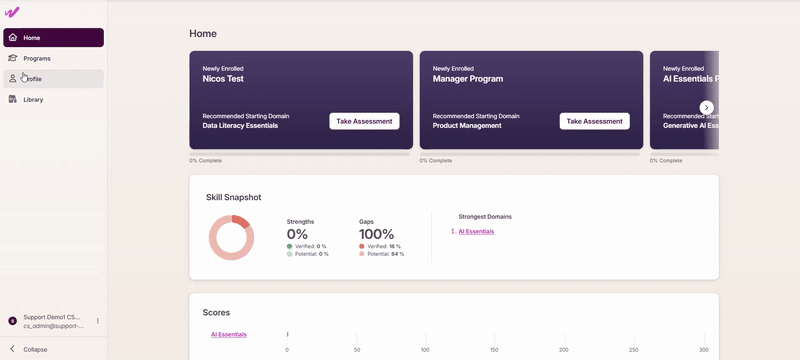The height and width of the screenshot is (360, 800).
Task: Click the user avatar circle in sidebar footer
Action: (x=13, y=321)
